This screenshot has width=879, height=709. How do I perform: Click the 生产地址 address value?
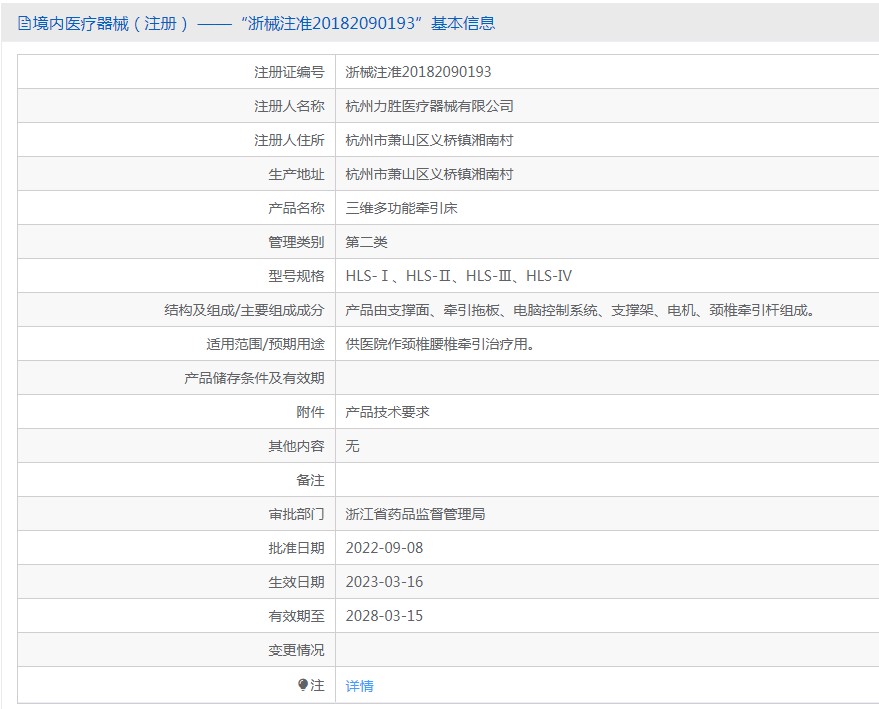pos(429,174)
